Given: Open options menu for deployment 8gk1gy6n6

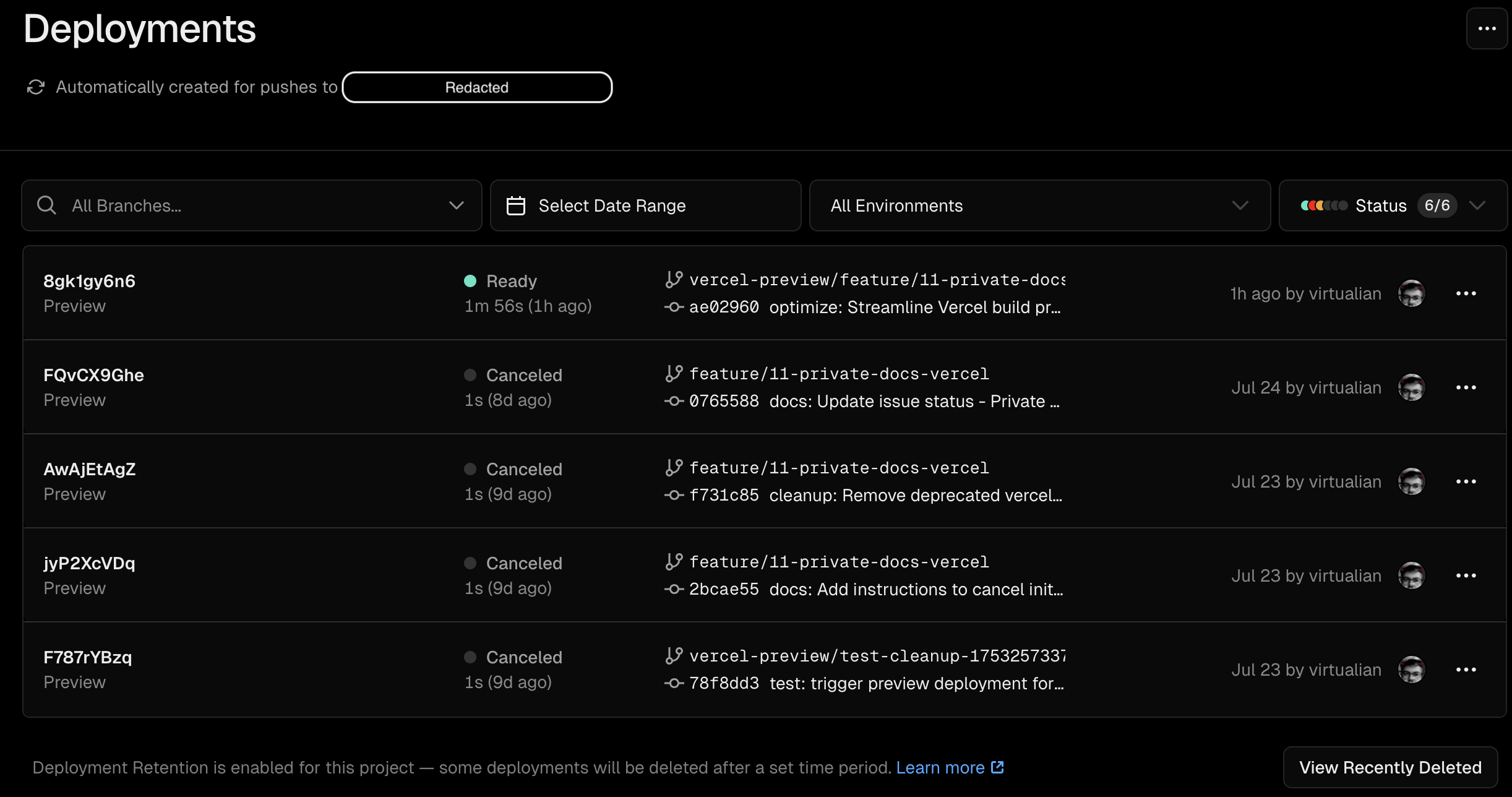Looking at the screenshot, I should click(x=1466, y=293).
